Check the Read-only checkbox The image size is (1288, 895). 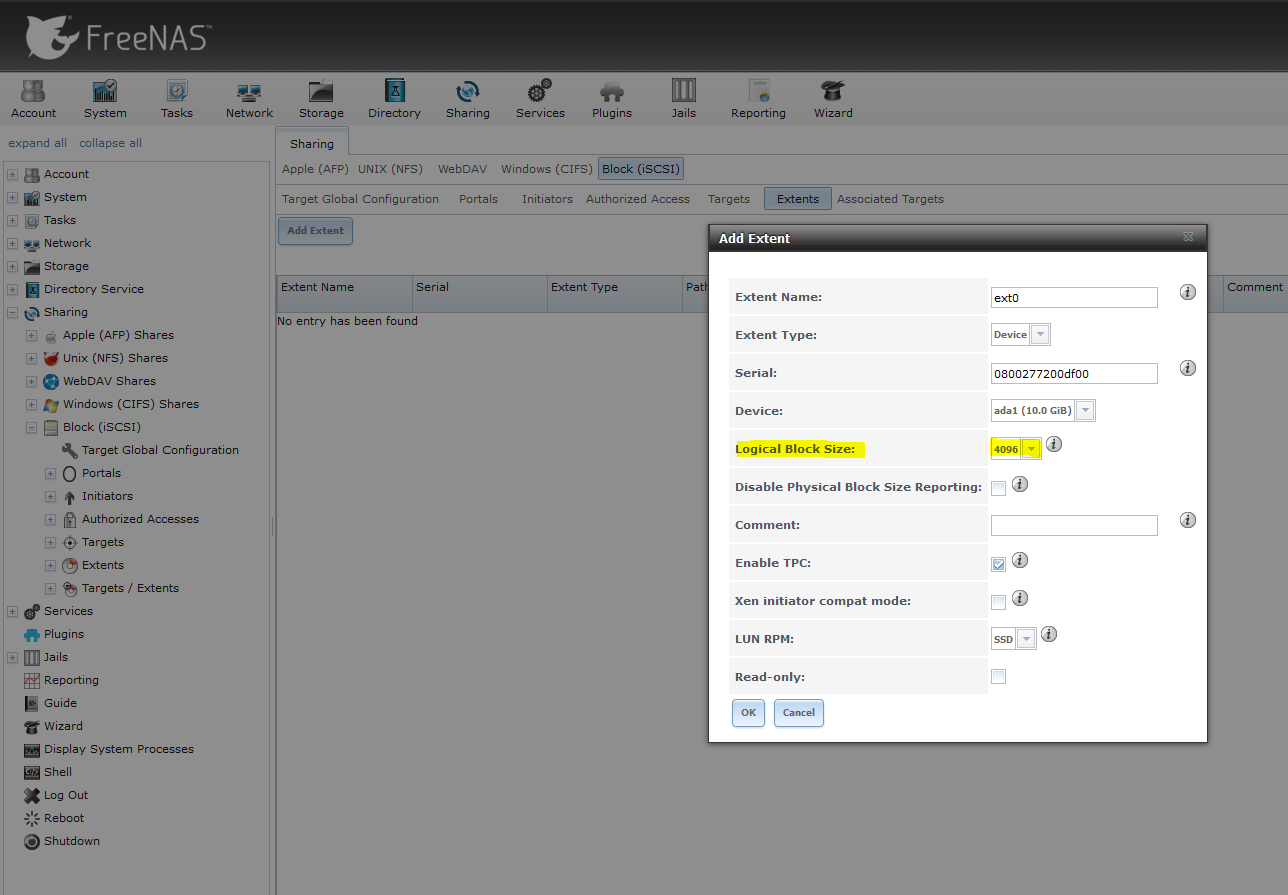pyautogui.click(x=998, y=677)
